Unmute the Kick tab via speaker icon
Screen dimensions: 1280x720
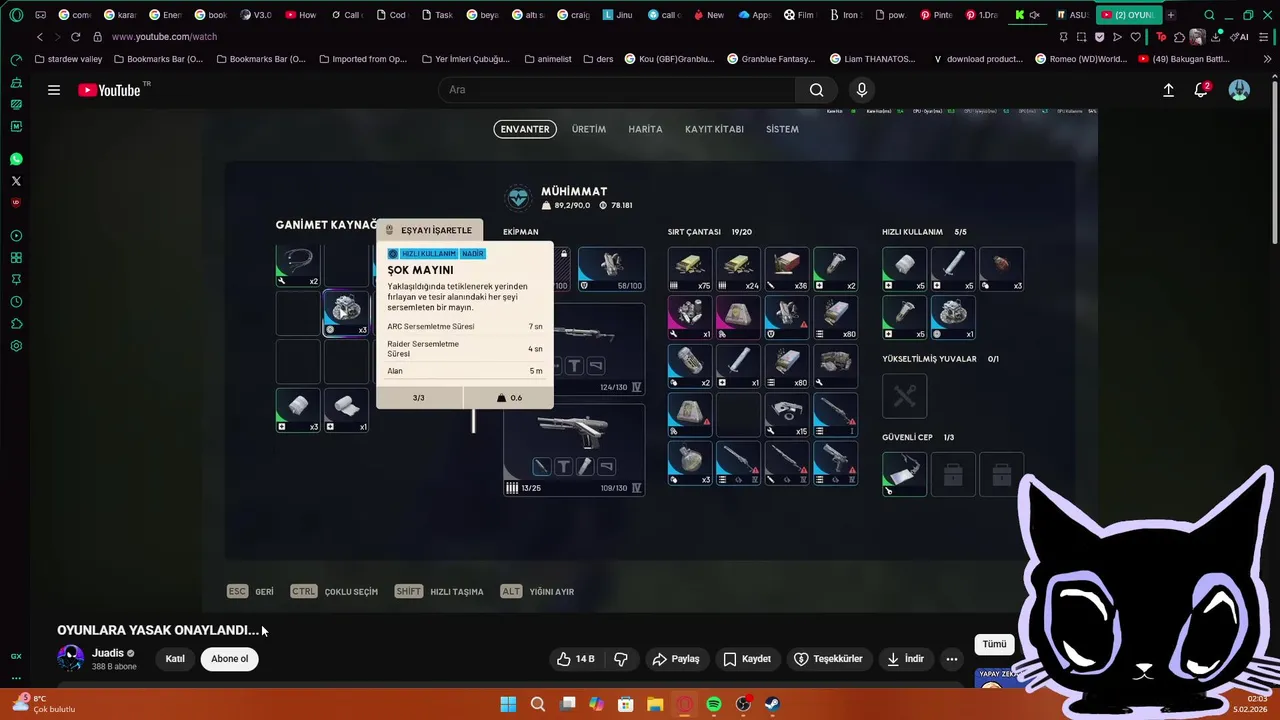1034,15
